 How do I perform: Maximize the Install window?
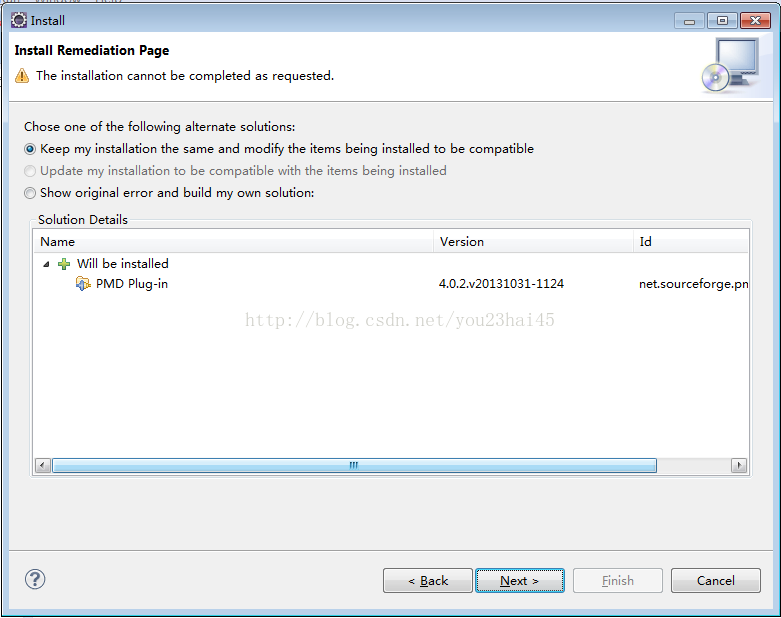pos(722,21)
